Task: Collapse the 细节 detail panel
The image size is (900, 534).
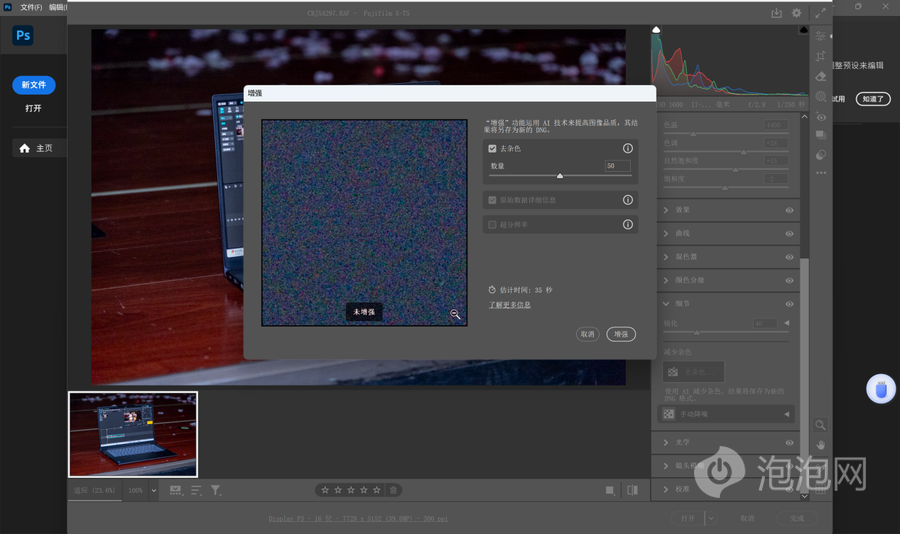Action: pos(667,304)
